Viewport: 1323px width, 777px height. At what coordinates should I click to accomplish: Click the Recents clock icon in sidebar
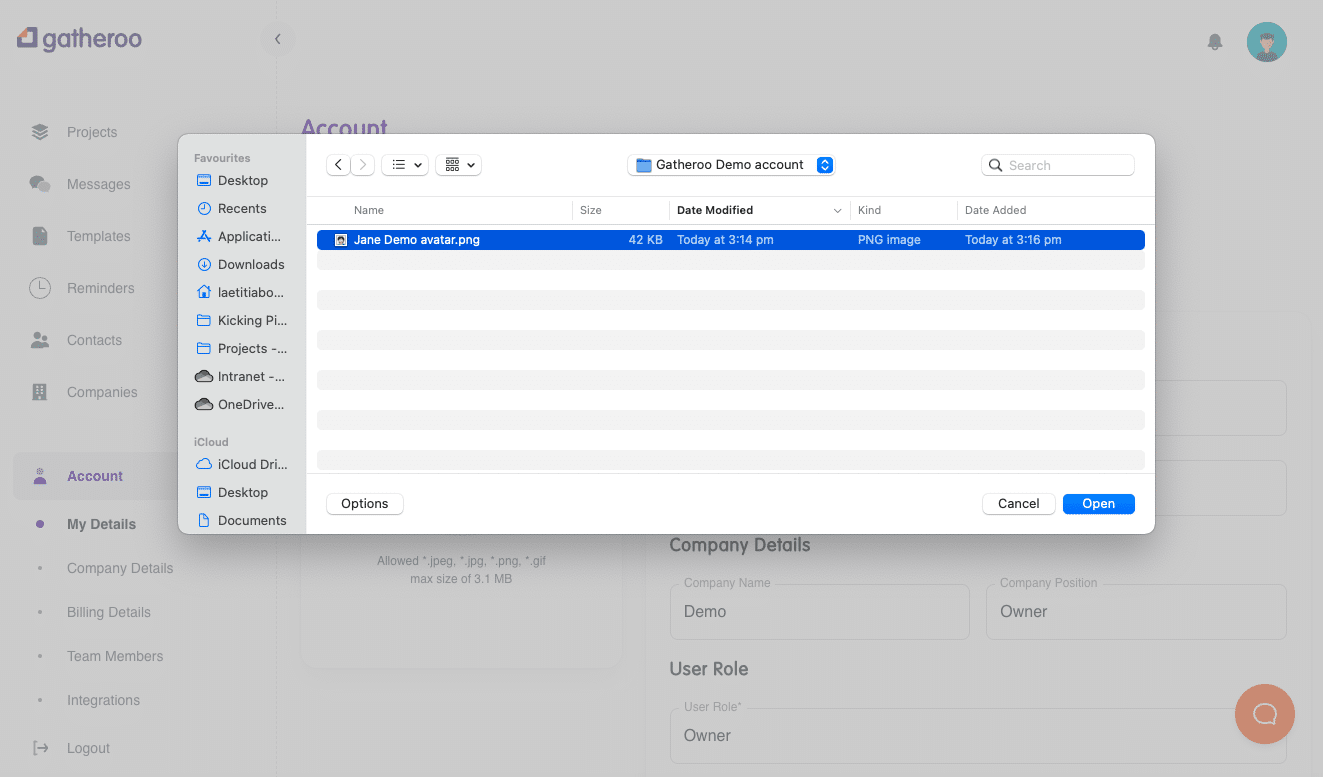coord(204,209)
